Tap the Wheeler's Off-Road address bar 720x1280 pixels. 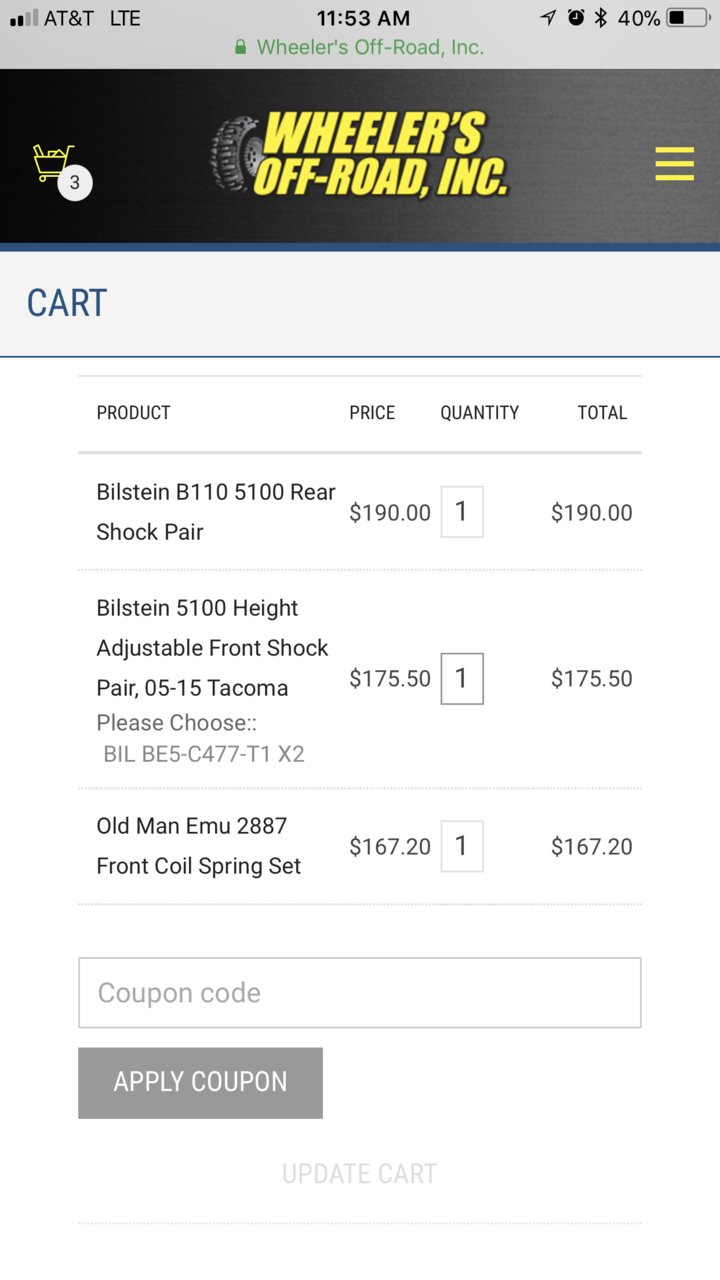point(360,47)
